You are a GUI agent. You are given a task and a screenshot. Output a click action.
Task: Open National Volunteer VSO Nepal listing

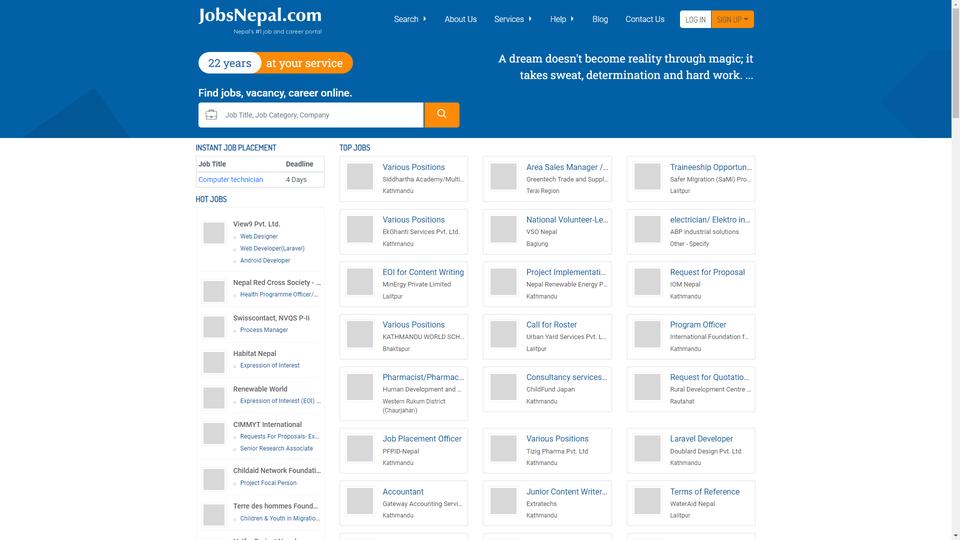coord(567,220)
